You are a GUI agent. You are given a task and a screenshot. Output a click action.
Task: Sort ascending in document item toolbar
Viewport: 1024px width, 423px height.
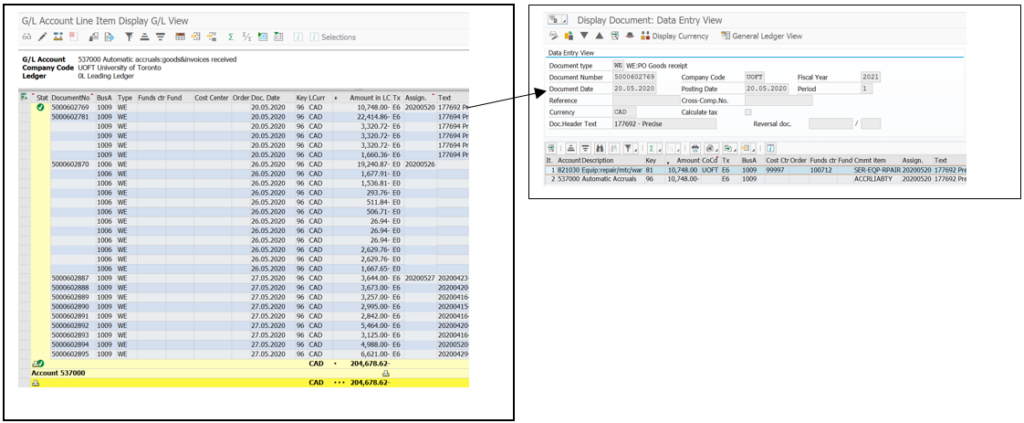click(x=571, y=149)
